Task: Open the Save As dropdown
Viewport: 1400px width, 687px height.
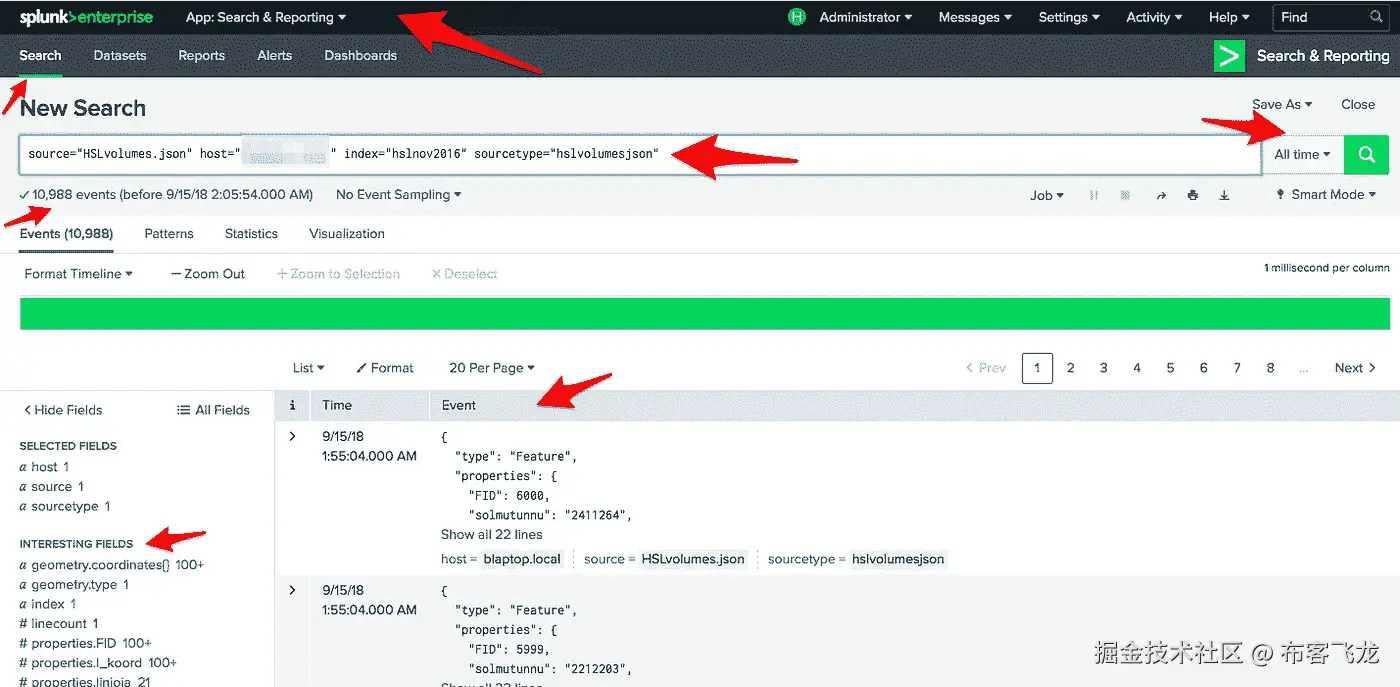Action: [1282, 104]
